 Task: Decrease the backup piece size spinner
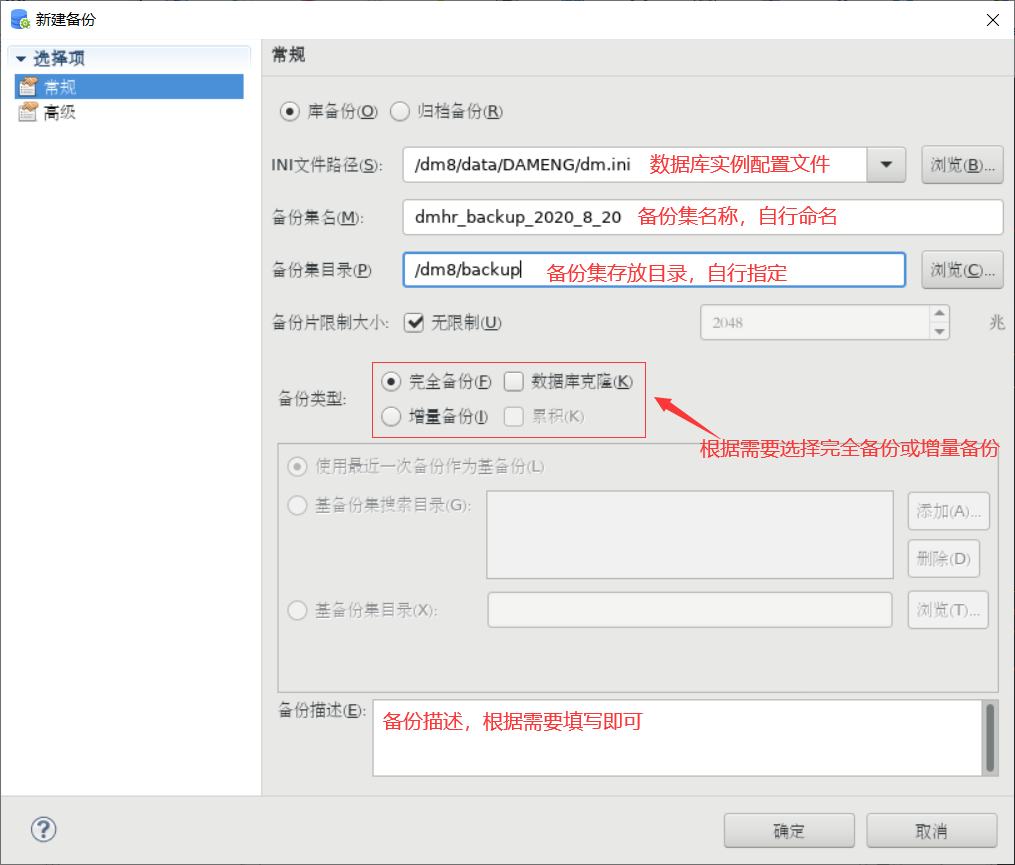[x=939, y=331]
